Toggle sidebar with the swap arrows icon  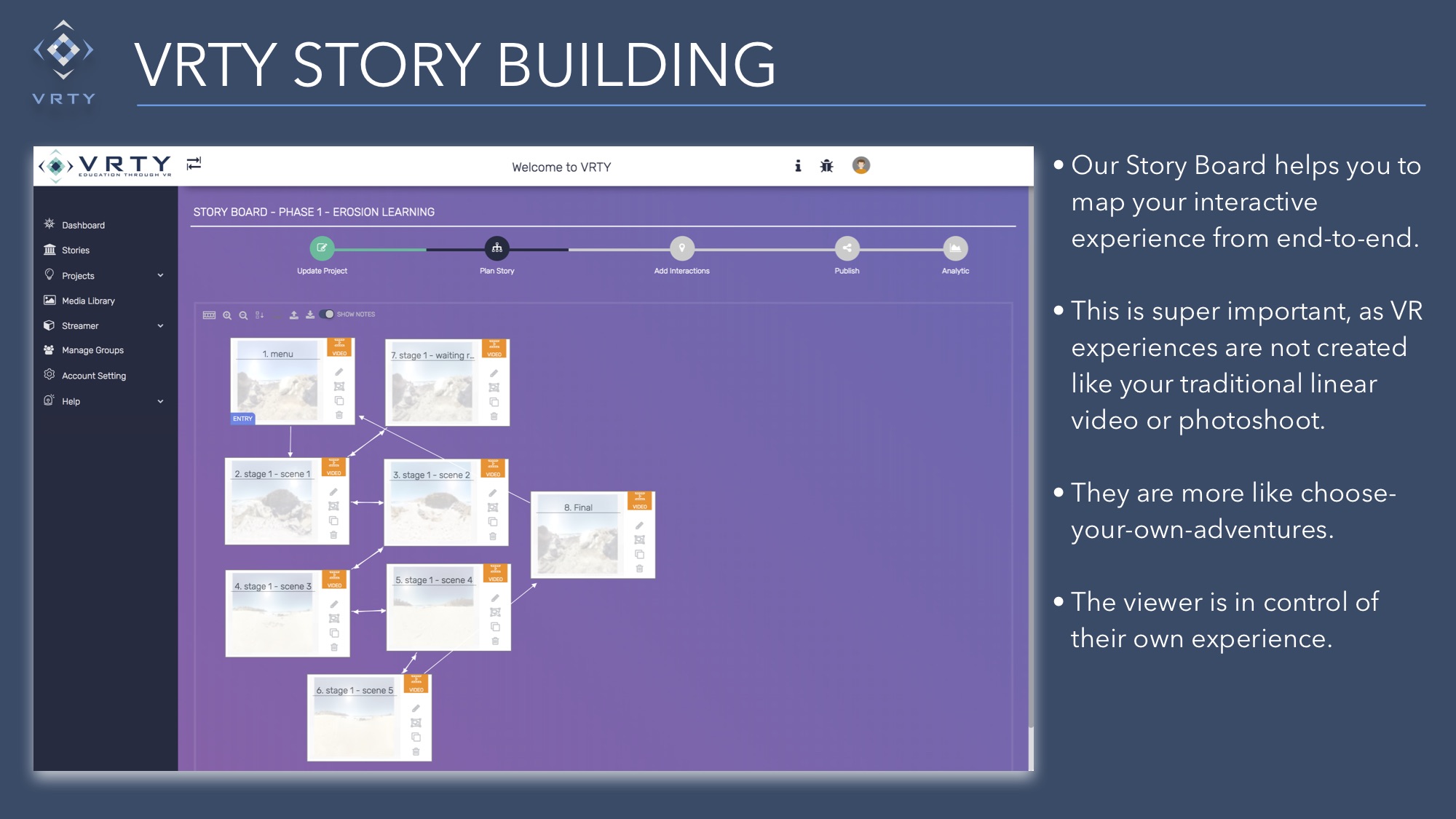tap(194, 163)
